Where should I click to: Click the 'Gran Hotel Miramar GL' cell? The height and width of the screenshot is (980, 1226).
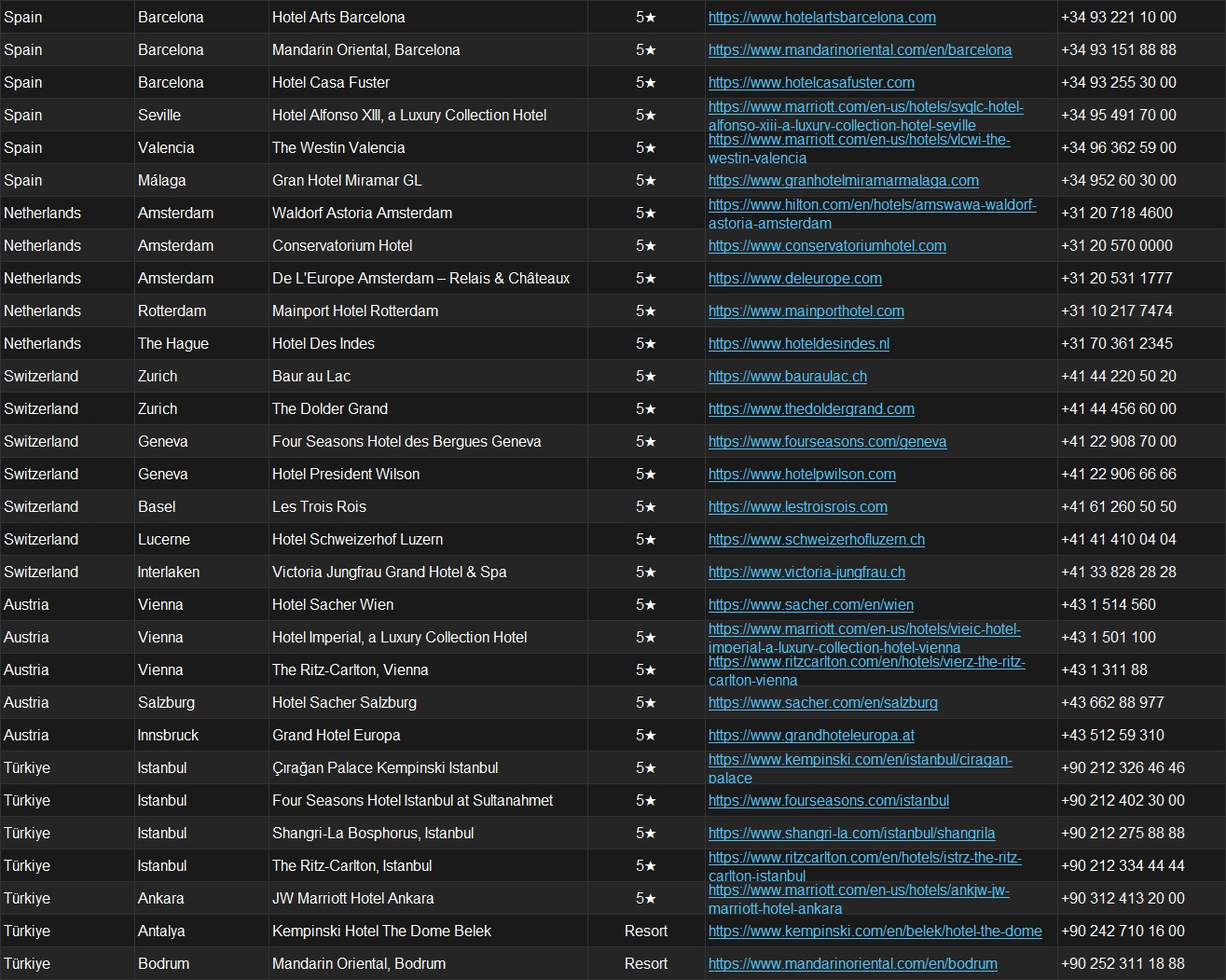(428, 180)
